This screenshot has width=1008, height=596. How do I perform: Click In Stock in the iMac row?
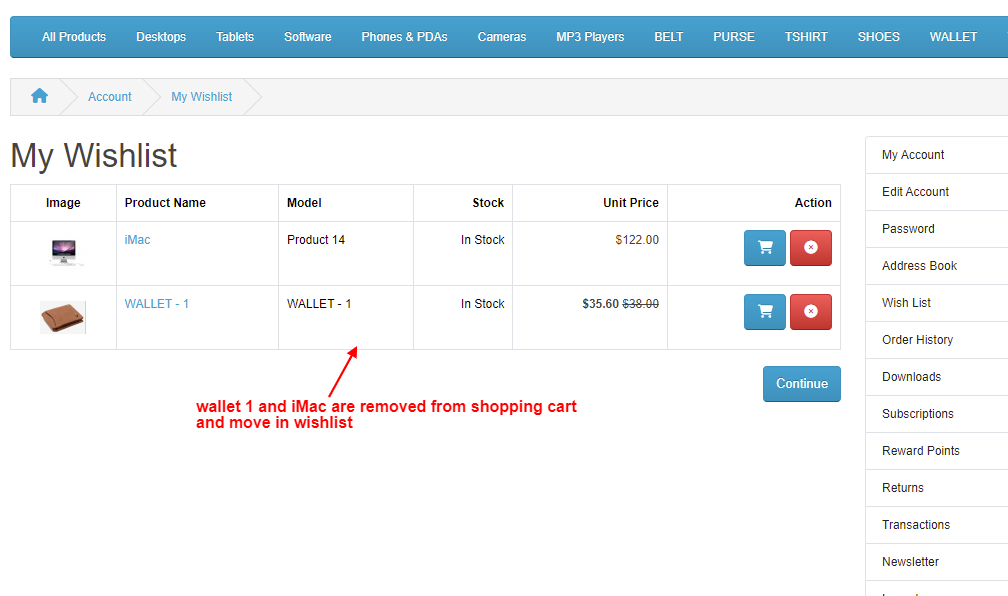(x=482, y=239)
